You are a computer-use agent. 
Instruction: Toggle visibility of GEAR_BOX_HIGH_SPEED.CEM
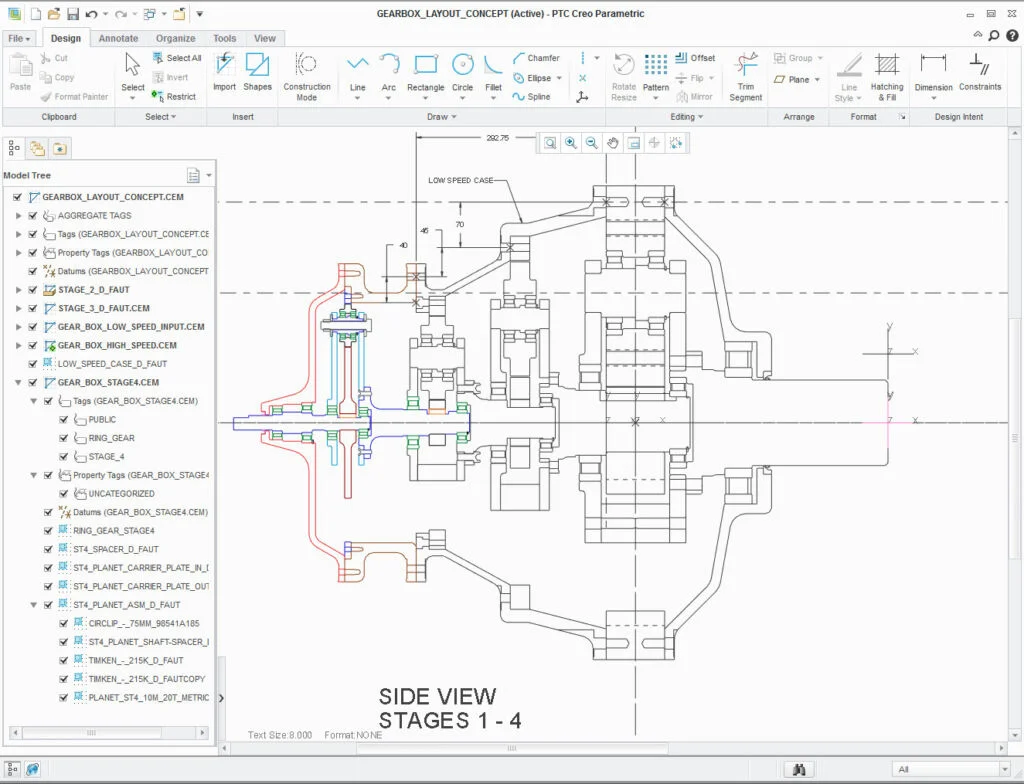(x=33, y=345)
